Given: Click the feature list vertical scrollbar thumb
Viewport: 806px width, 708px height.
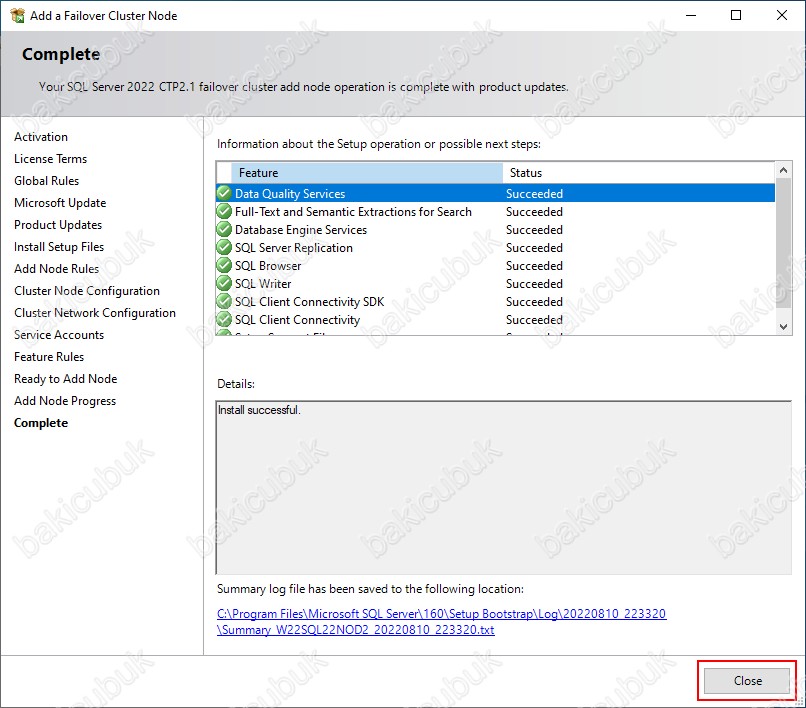Looking at the screenshot, I should click(x=783, y=244).
